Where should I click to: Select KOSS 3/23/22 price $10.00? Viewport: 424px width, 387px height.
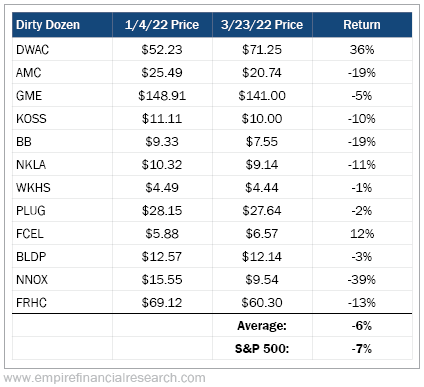point(262,119)
